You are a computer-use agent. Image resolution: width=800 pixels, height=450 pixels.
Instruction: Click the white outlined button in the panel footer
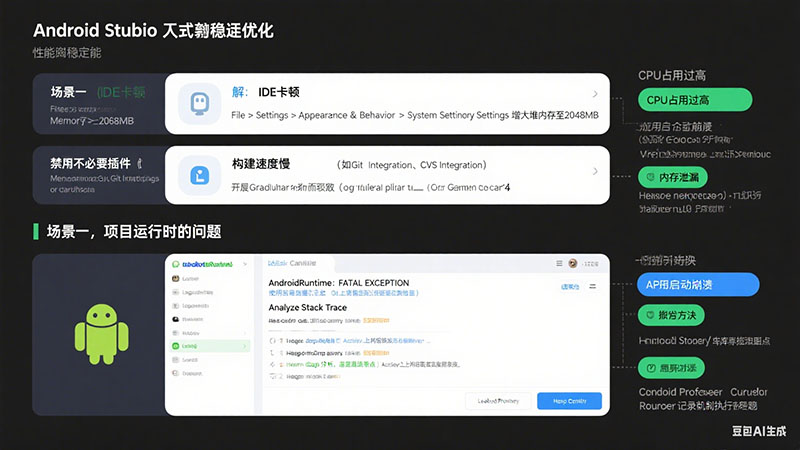pos(498,401)
